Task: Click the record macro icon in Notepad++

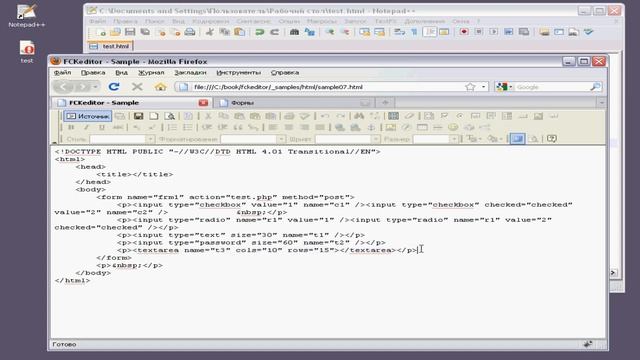Action: [x=464, y=32]
